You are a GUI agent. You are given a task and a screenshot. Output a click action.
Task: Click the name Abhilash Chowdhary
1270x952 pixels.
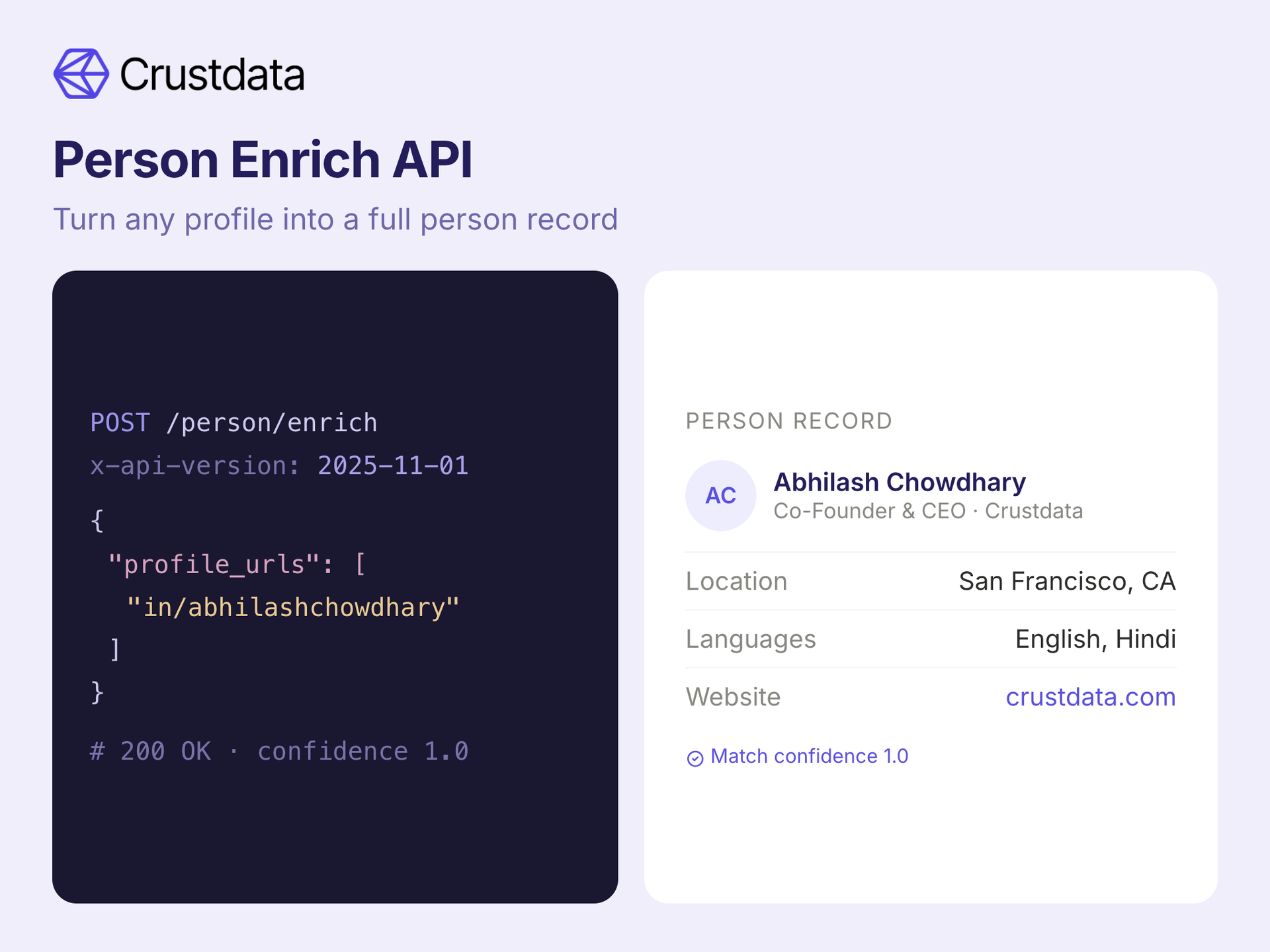pyautogui.click(x=900, y=482)
